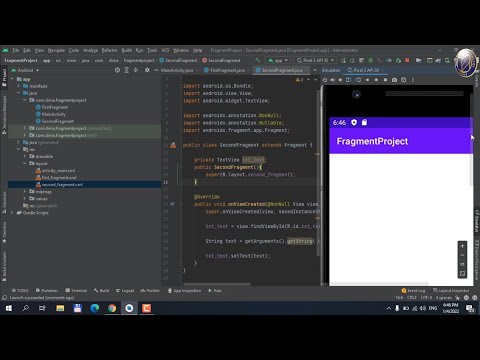480x360 pixels.
Task: Open App Inspection tool window
Action: [184, 291]
